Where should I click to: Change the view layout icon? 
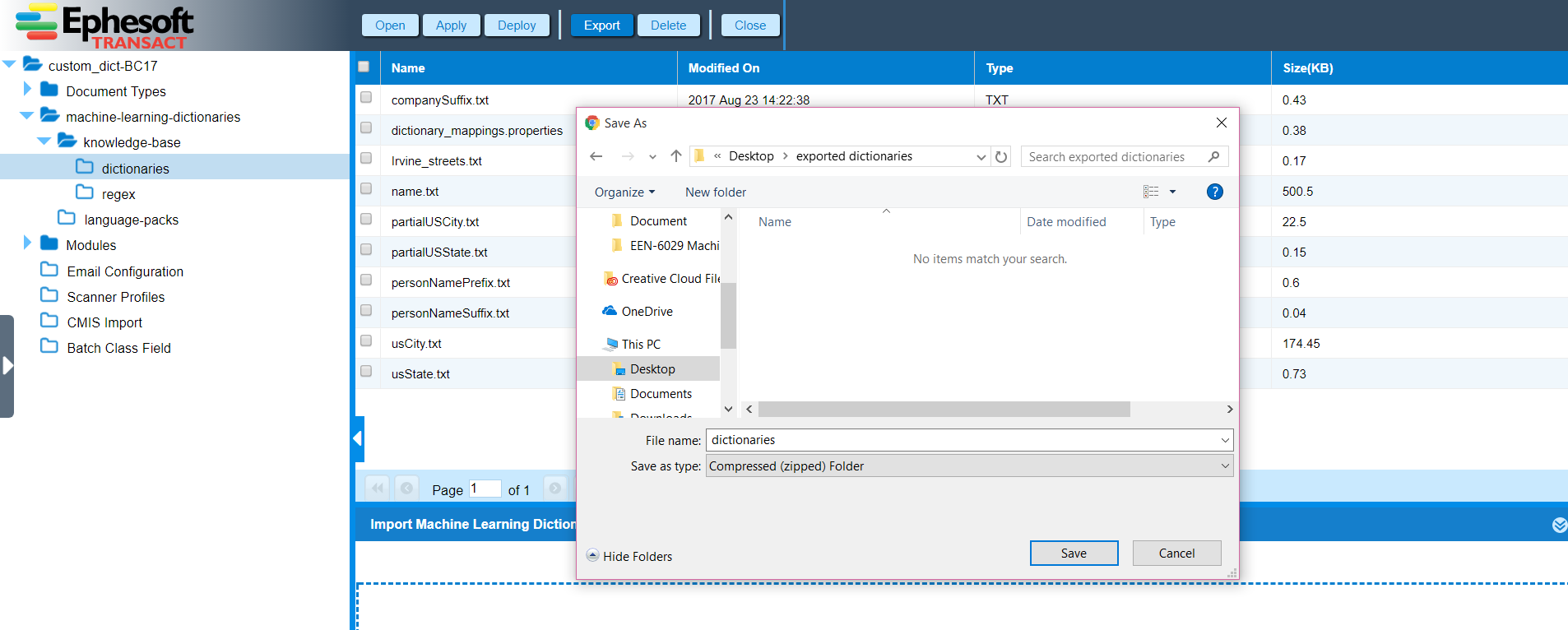1151,192
